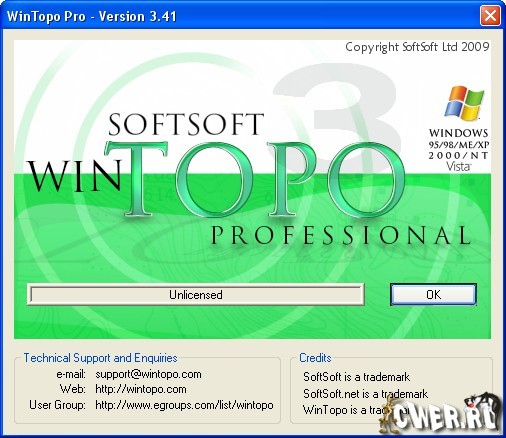Click the 'e-mail:' label
This screenshot has width=506, height=438.
[71, 374]
